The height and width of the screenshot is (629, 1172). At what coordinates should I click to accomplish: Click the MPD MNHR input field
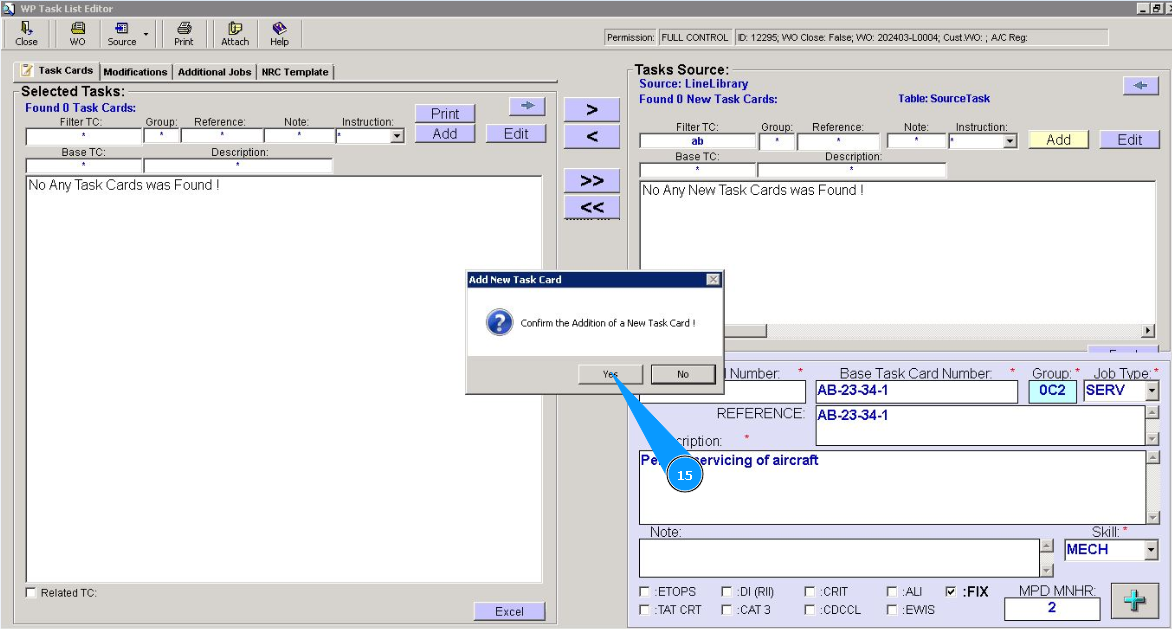(1051, 608)
